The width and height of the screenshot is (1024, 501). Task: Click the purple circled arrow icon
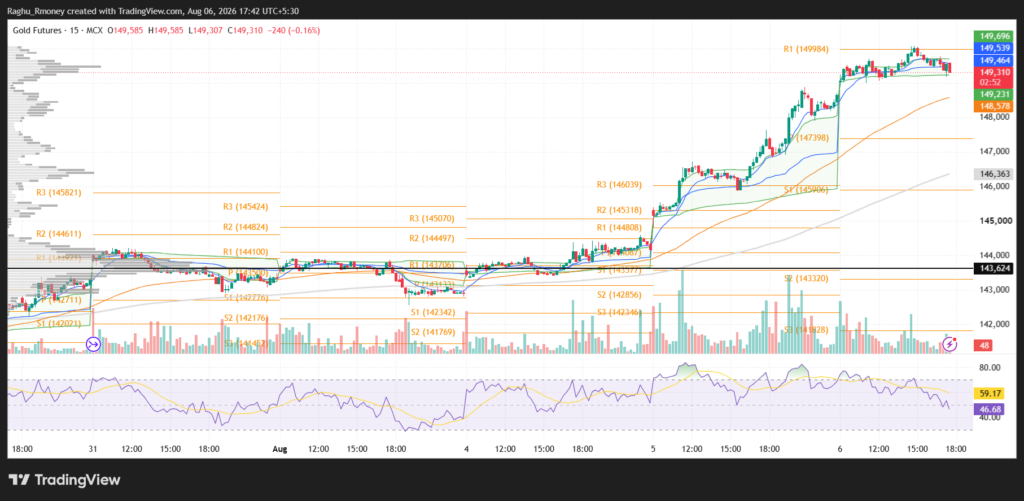(93, 344)
